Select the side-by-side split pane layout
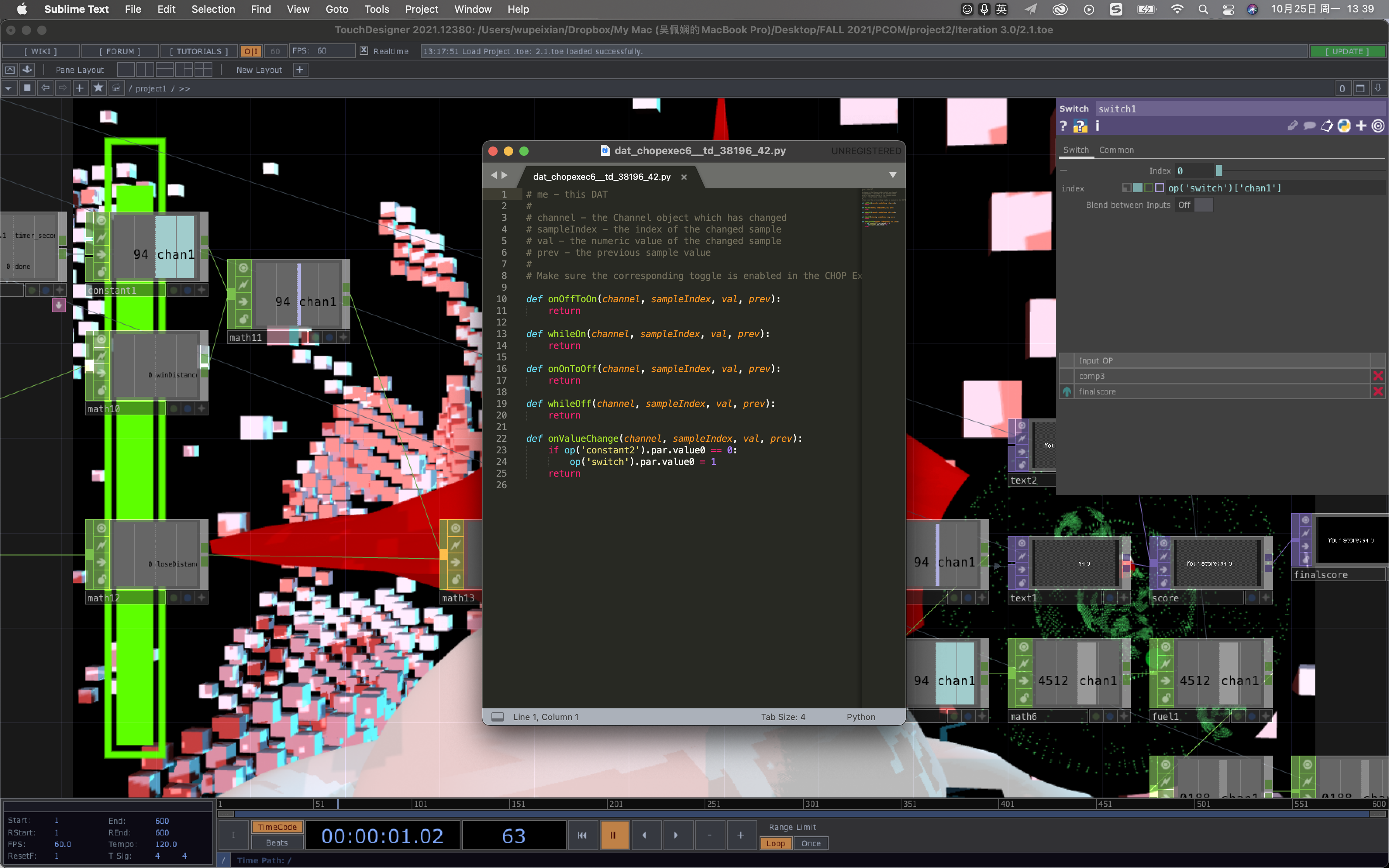1389x868 pixels. 145,69
